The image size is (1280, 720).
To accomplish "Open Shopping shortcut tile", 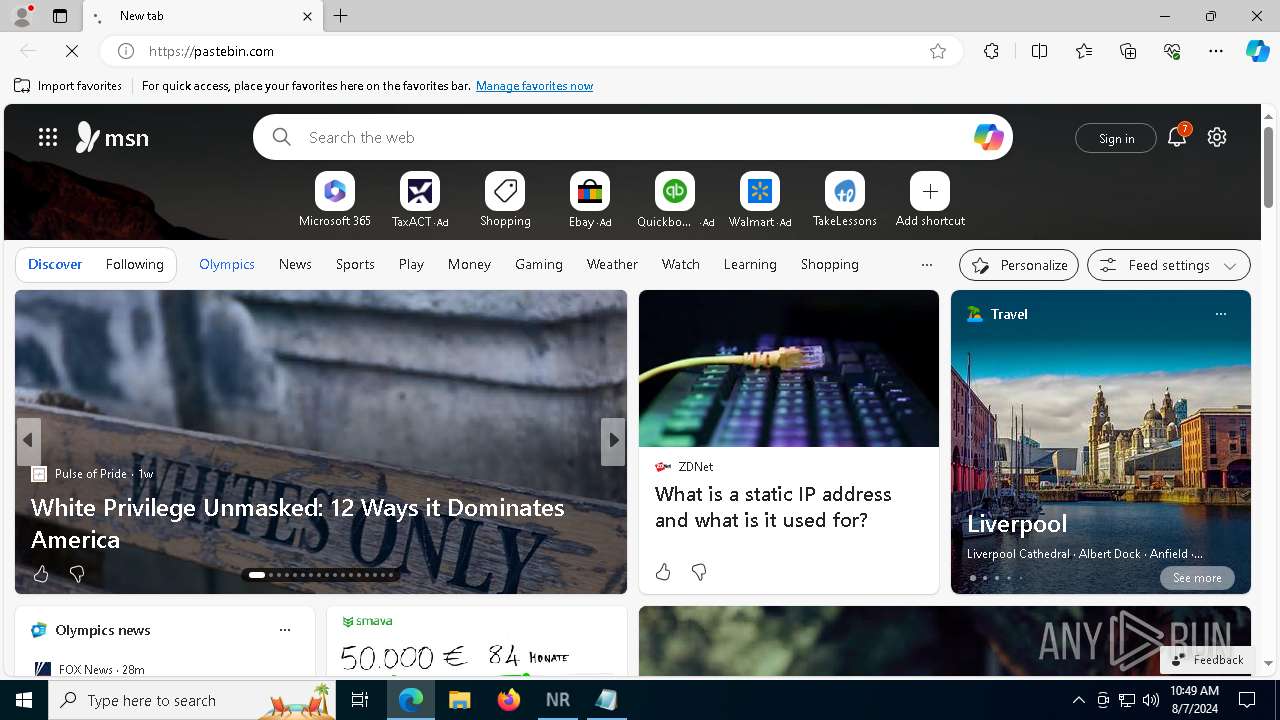I will pos(505,200).
